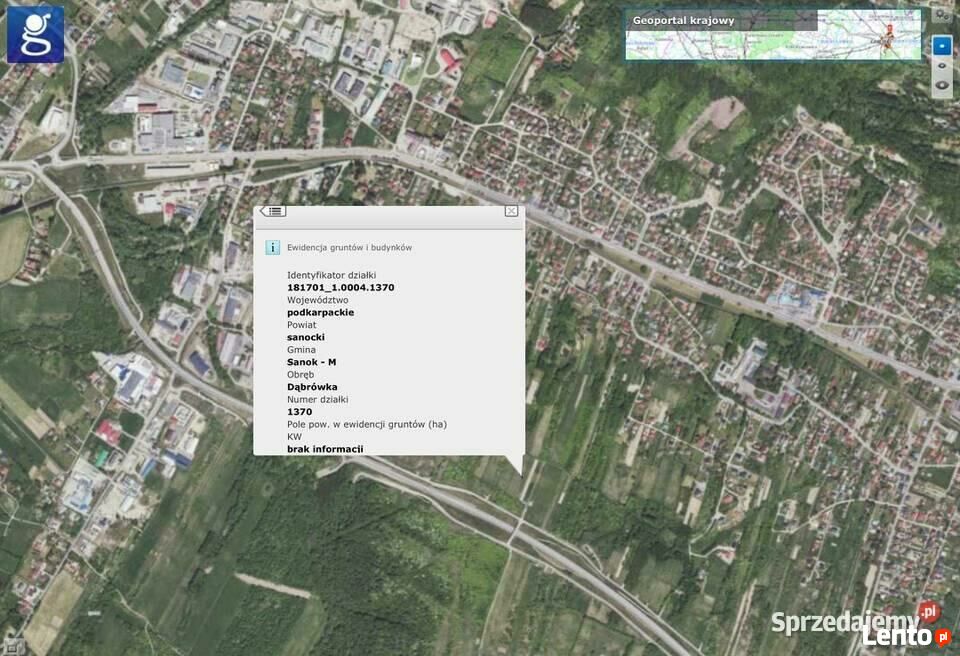The width and height of the screenshot is (960, 656).
Task: Click the list-back icon in popup header
Action: (273, 211)
